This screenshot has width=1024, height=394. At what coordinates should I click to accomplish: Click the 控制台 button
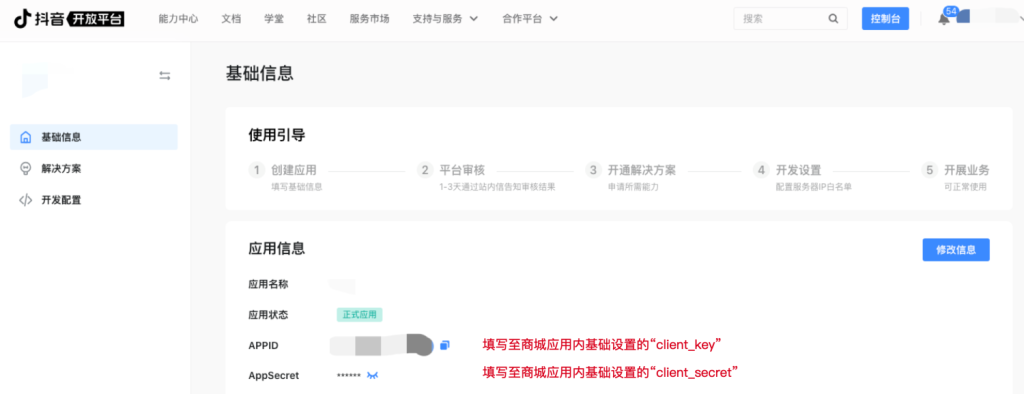click(x=885, y=19)
